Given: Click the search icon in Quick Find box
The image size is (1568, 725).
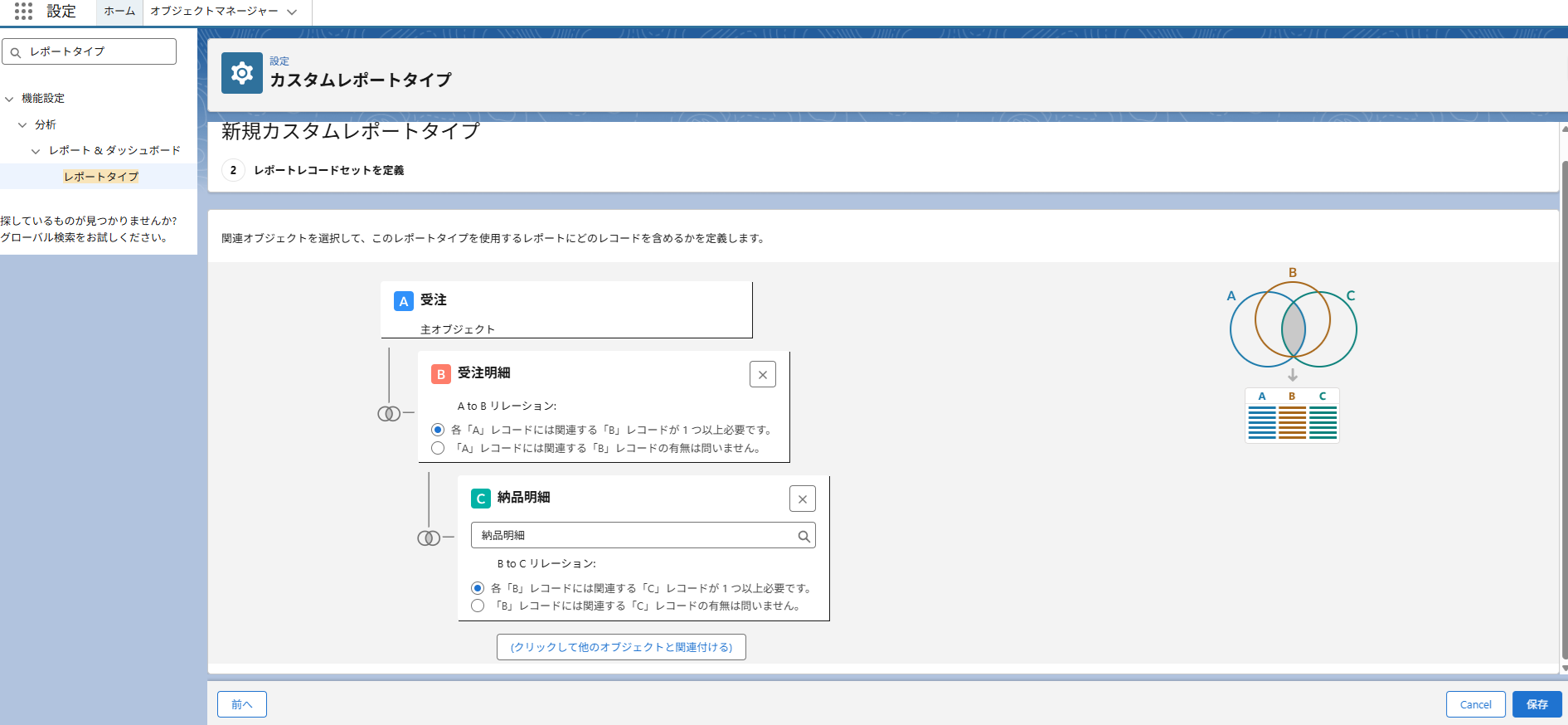Looking at the screenshot, I should coord(16,52).
